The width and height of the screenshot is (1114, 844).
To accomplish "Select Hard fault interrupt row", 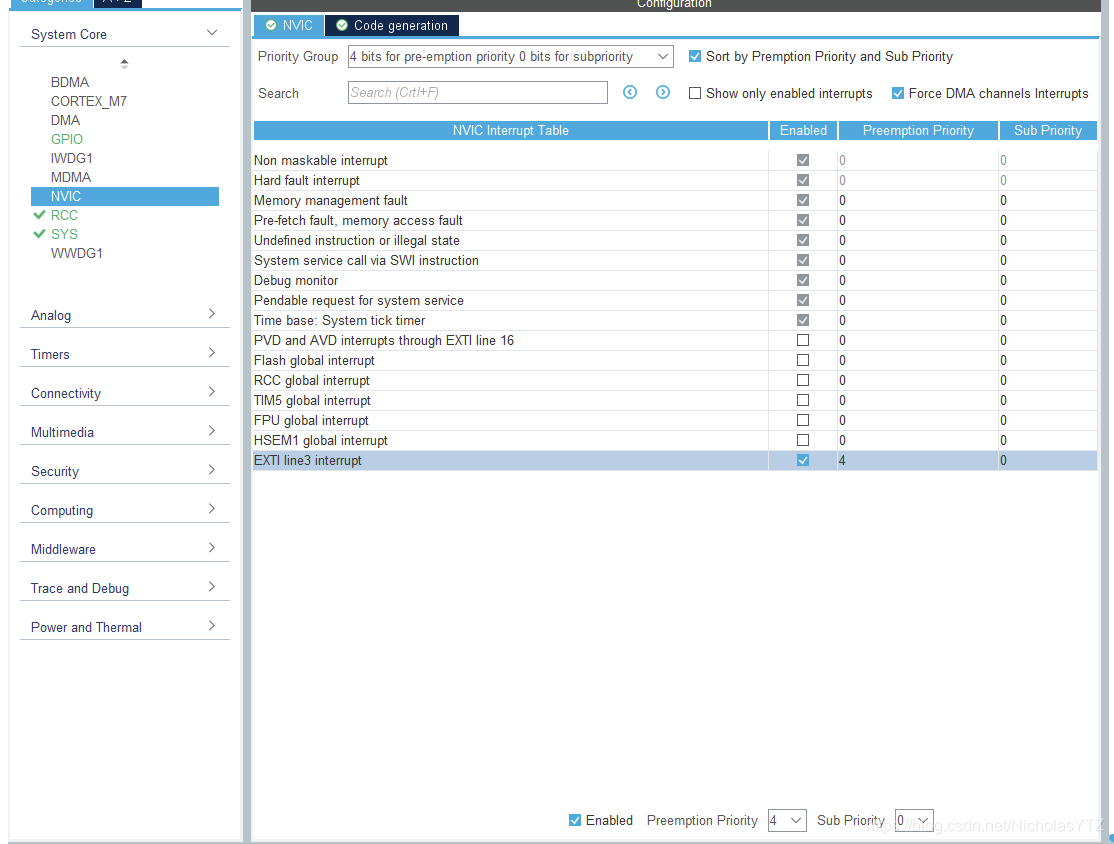I will pyautogui.click(x=675, y=180).
